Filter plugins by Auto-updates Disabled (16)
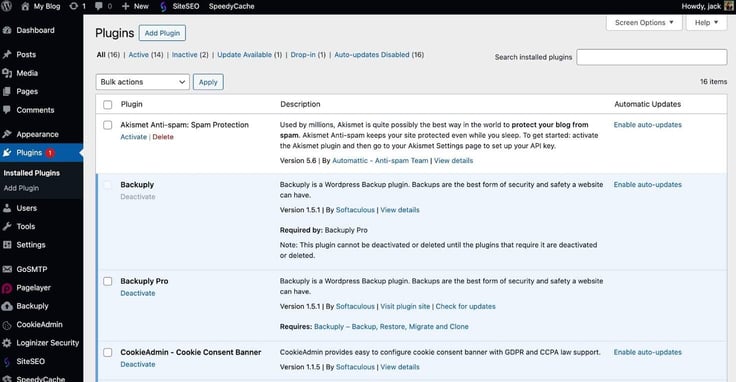 pyautogui.click(x=379, y=54)
